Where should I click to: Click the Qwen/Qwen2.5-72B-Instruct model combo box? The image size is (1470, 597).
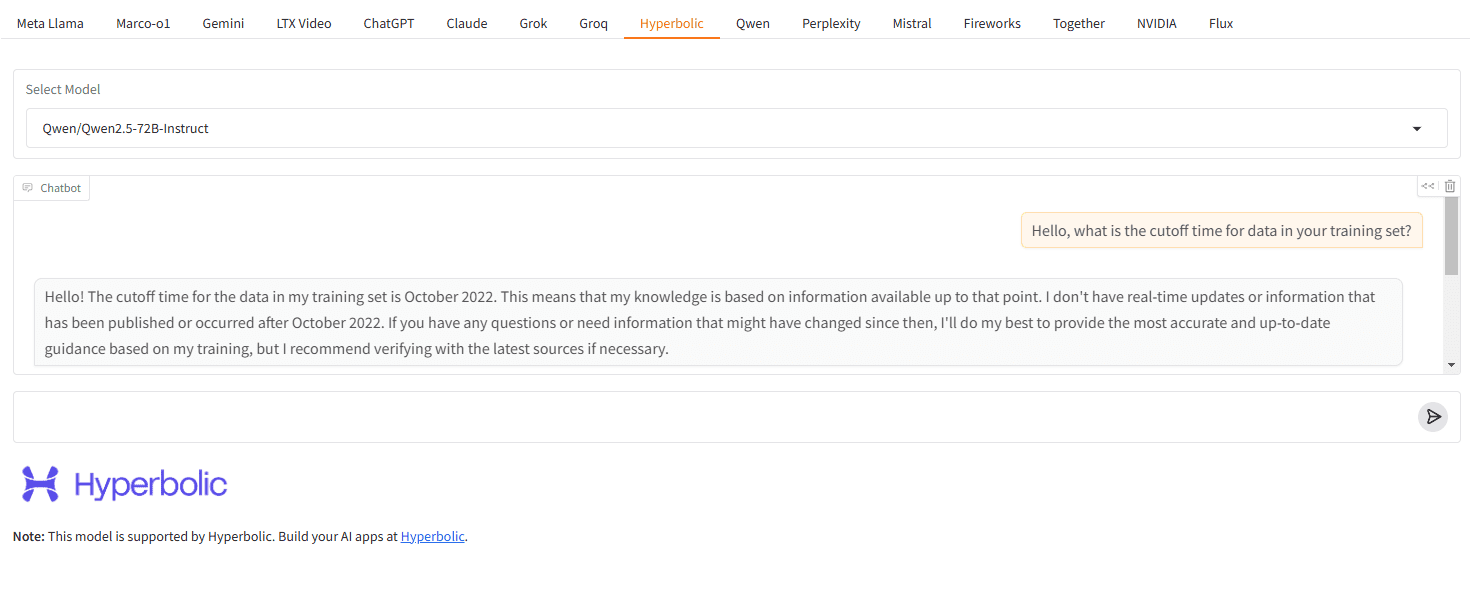pos(736,128)
